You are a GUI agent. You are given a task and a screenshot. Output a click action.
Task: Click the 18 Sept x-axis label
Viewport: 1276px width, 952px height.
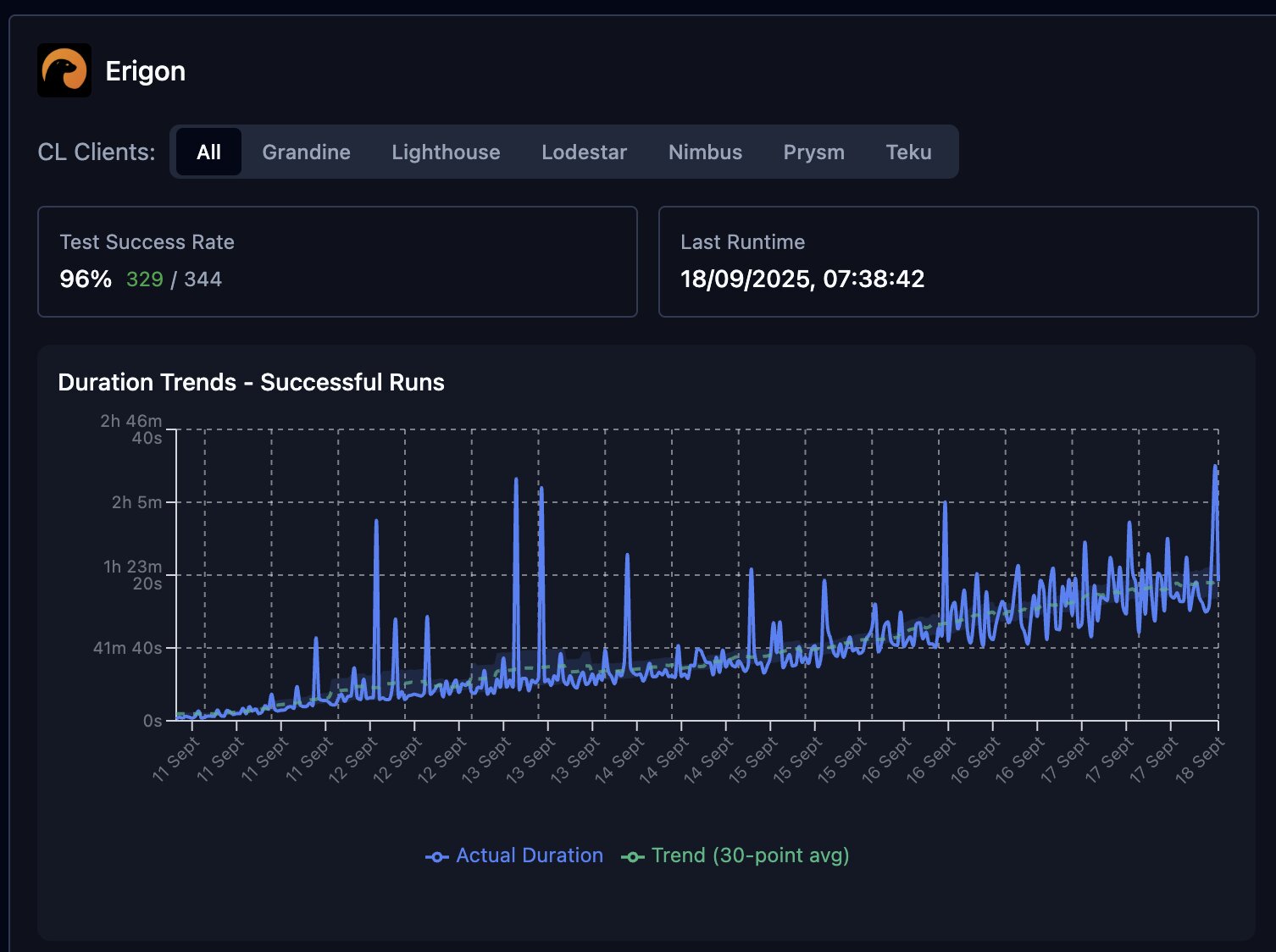click(1200, 761)
